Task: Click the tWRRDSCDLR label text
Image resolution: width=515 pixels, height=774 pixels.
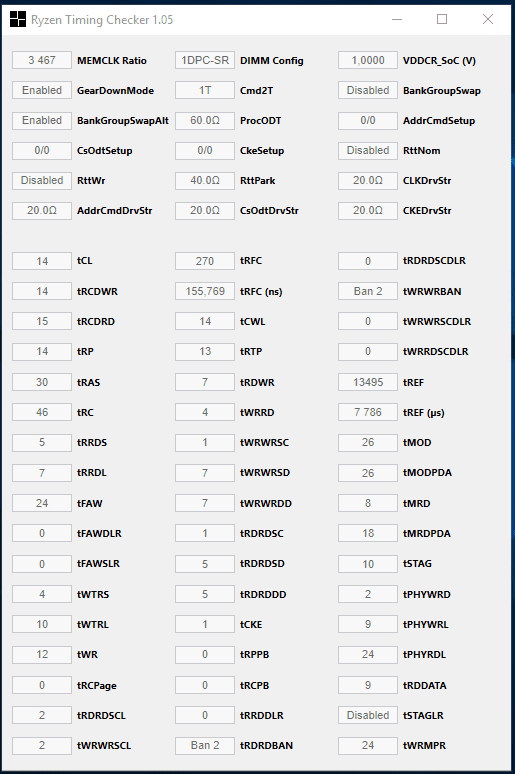Action: coord(436,351)
